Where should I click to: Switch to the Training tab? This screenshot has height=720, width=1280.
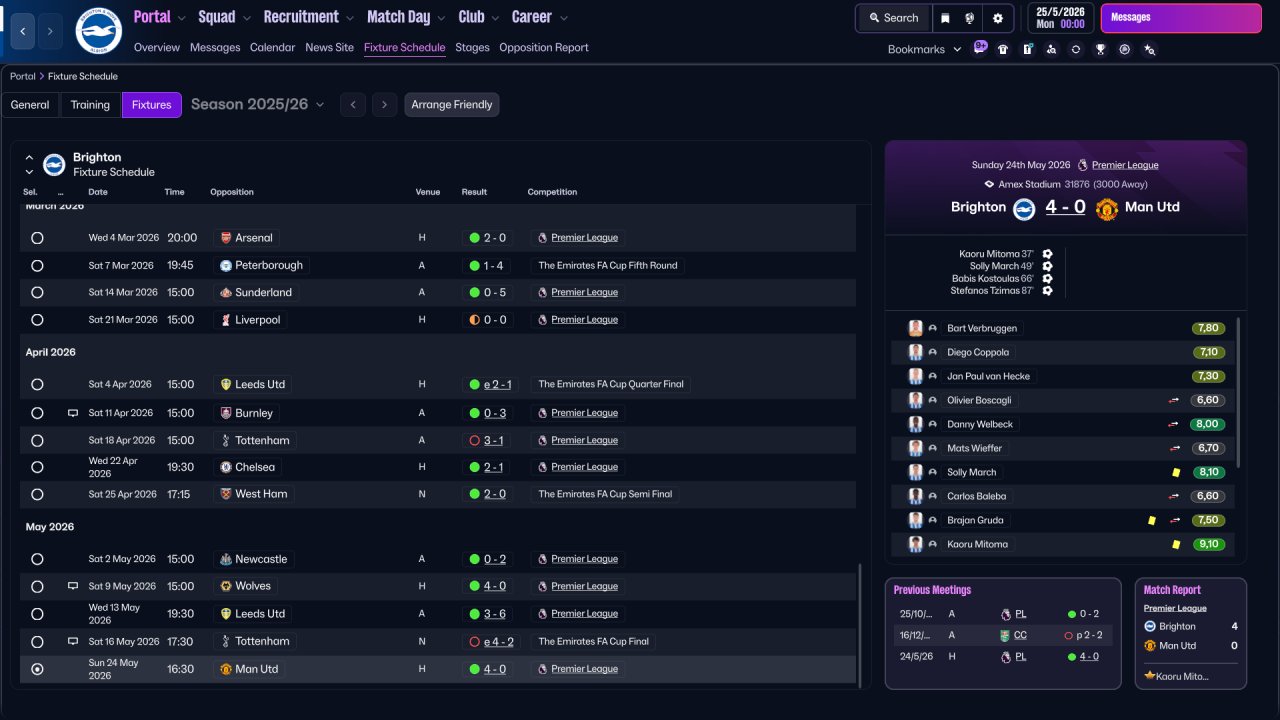tap(90, 105)
